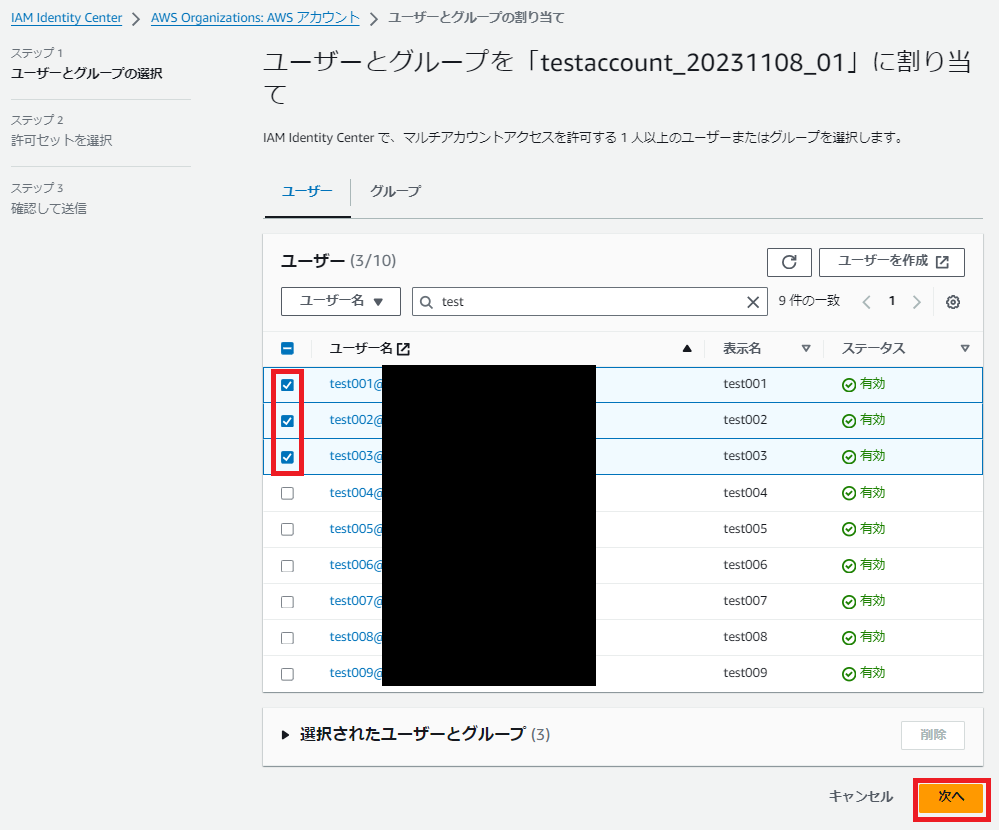Click the 9 件の一致 match count

809,301
